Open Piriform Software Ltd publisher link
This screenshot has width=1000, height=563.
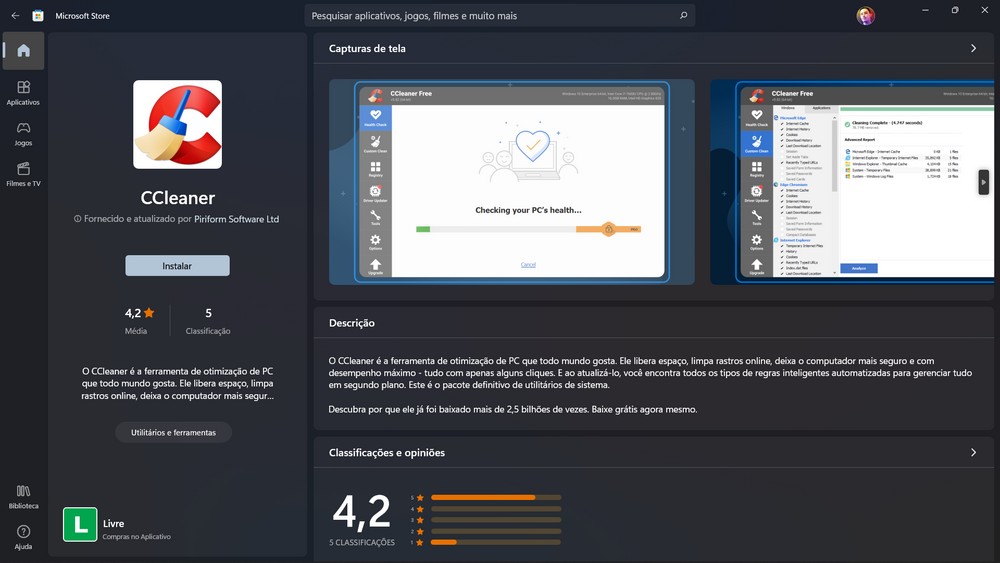[236, 219]
